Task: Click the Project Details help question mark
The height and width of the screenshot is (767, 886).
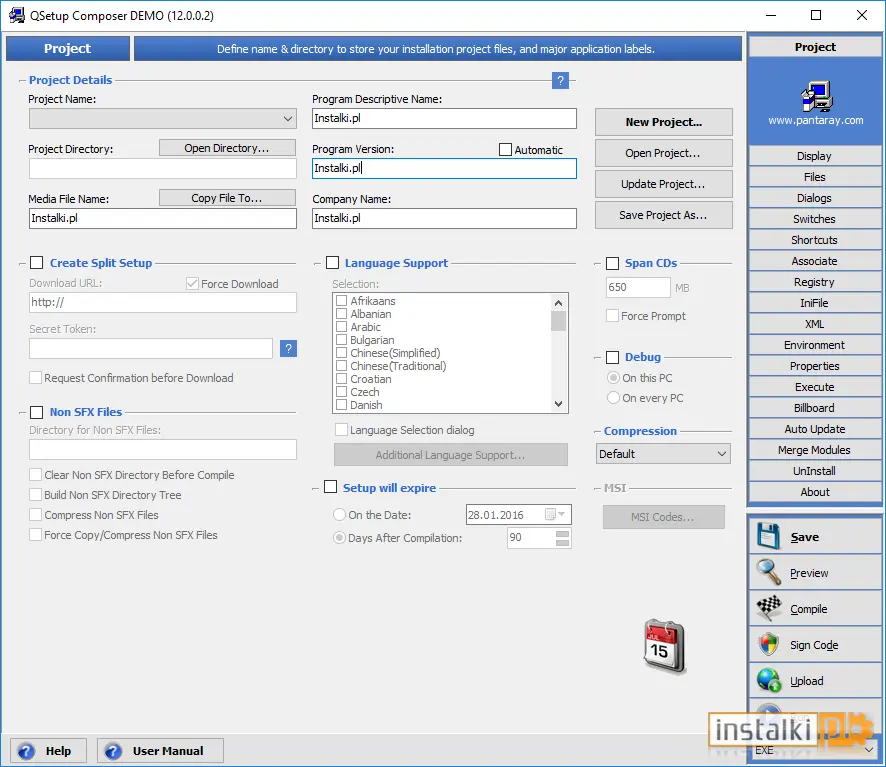Action: coord(560,80)
